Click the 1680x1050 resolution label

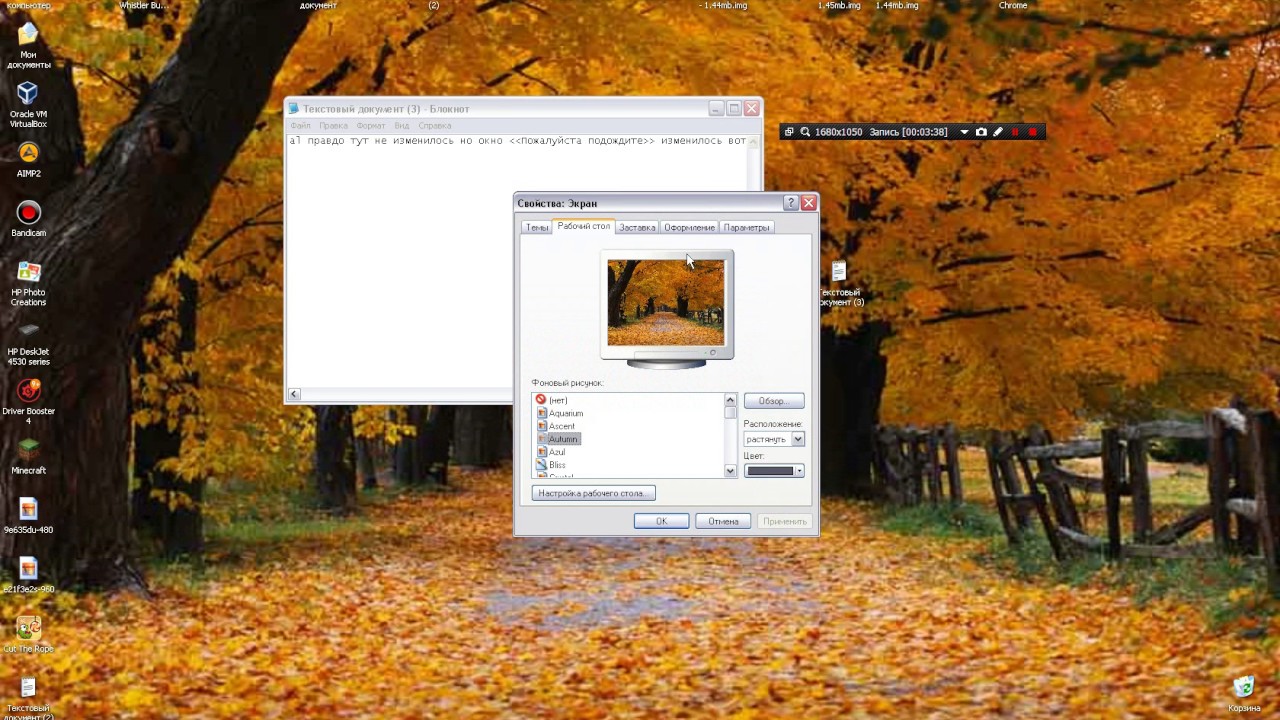click(838, 132)
